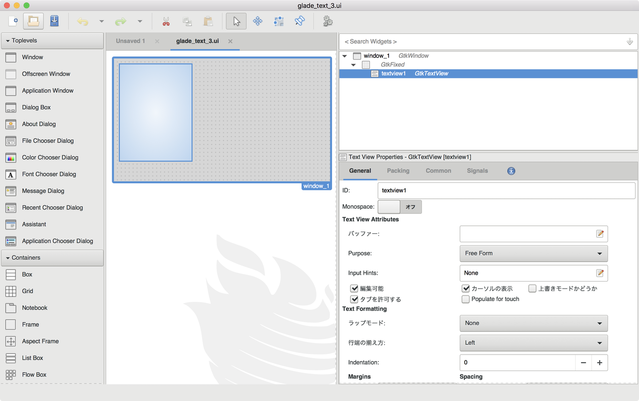Pick the Application Chooser Dialog widget

point(52,241)
